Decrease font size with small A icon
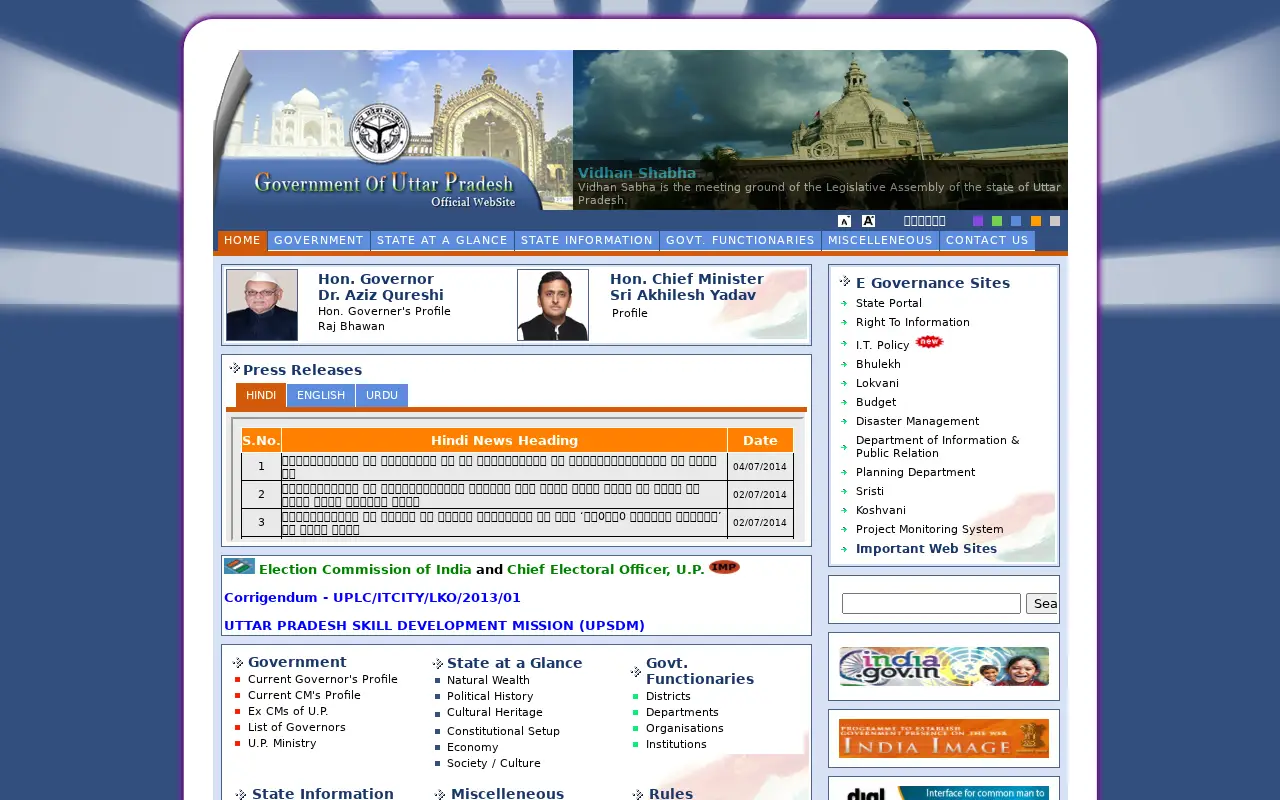This screenshot has width=1280, height=800. coord(845,221)
